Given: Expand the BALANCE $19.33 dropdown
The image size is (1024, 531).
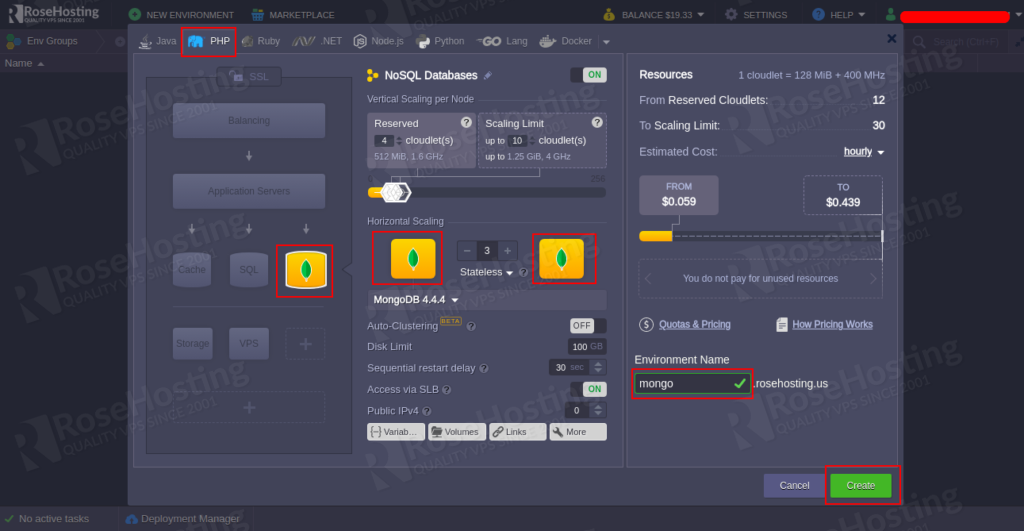Looking at the screenshot, I should click(653, 14).
